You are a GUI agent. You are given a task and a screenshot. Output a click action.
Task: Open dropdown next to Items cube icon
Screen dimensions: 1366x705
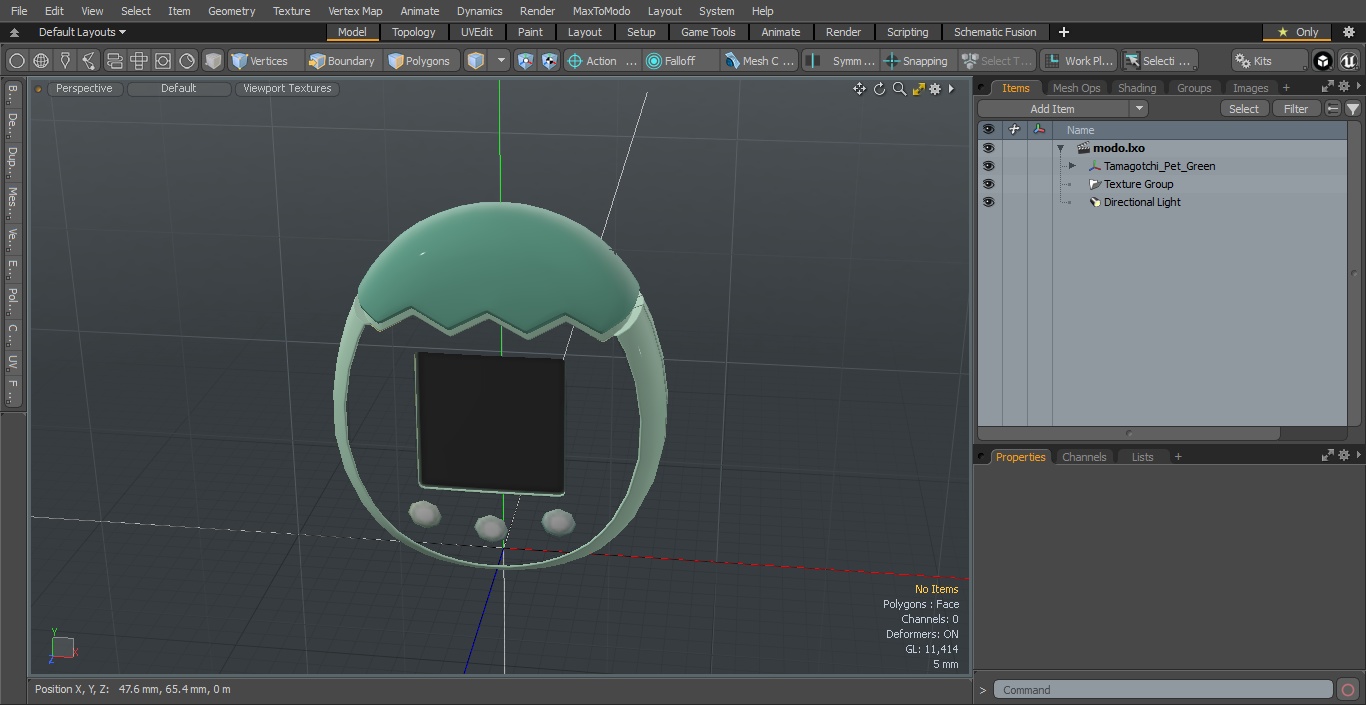[502, 61]
